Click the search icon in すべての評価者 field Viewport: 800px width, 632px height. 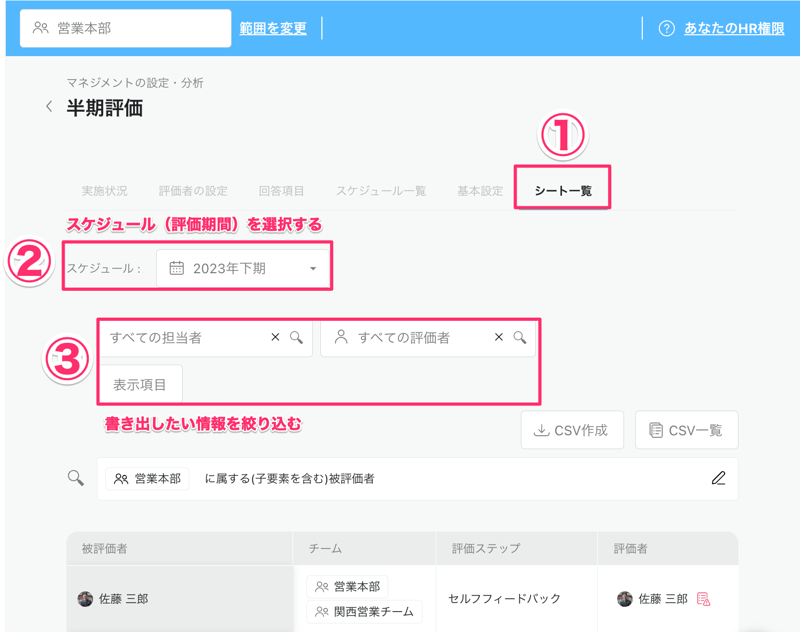click(x=520, y=338)
